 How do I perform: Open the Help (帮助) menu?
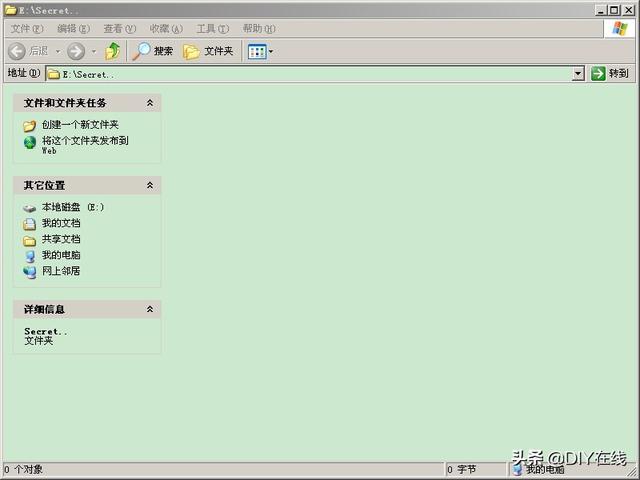pyautogui.click(x=259, y=29)
